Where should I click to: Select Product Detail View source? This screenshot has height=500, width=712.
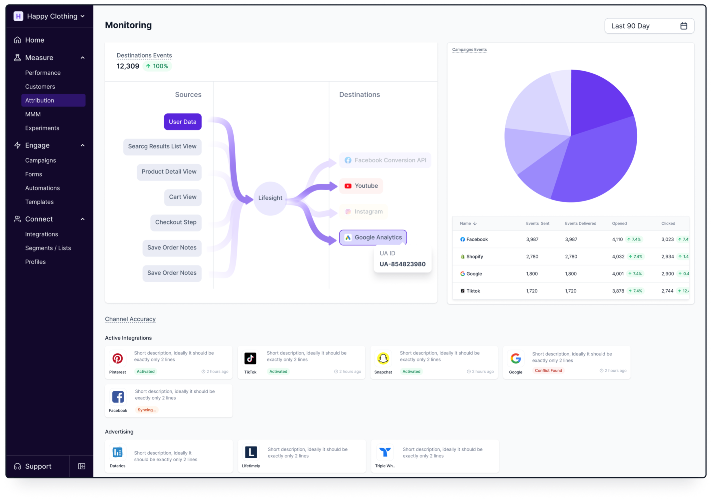[x=169, y=172]
